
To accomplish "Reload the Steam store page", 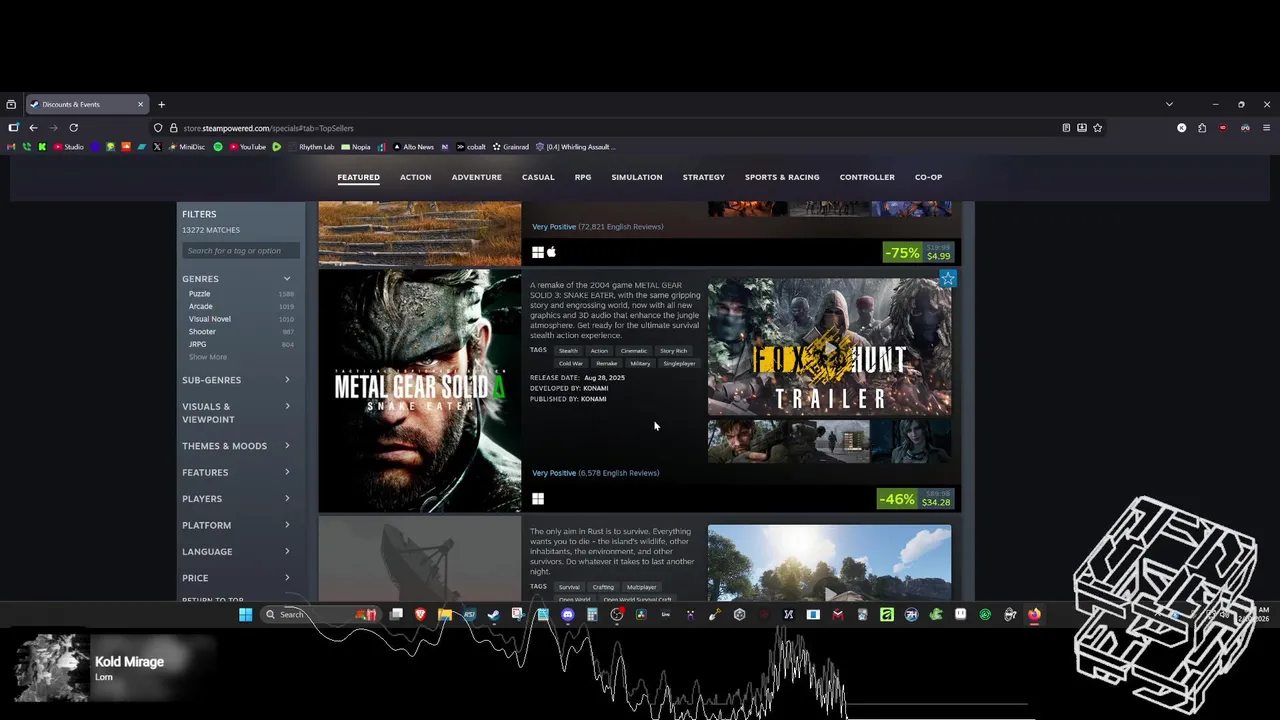I will coord(73,128).
